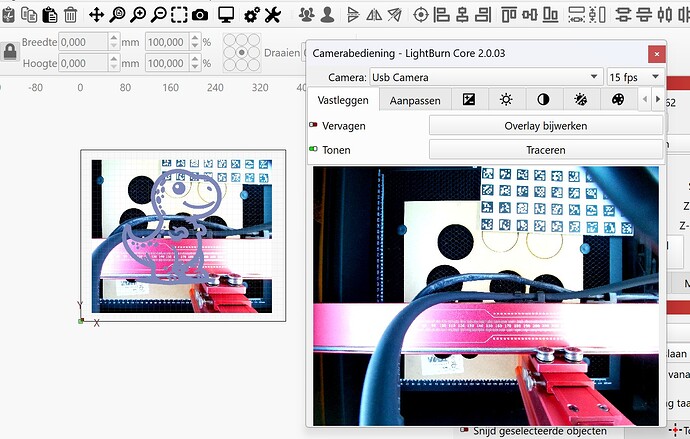Switch to the Aanpassen tab

415,100
